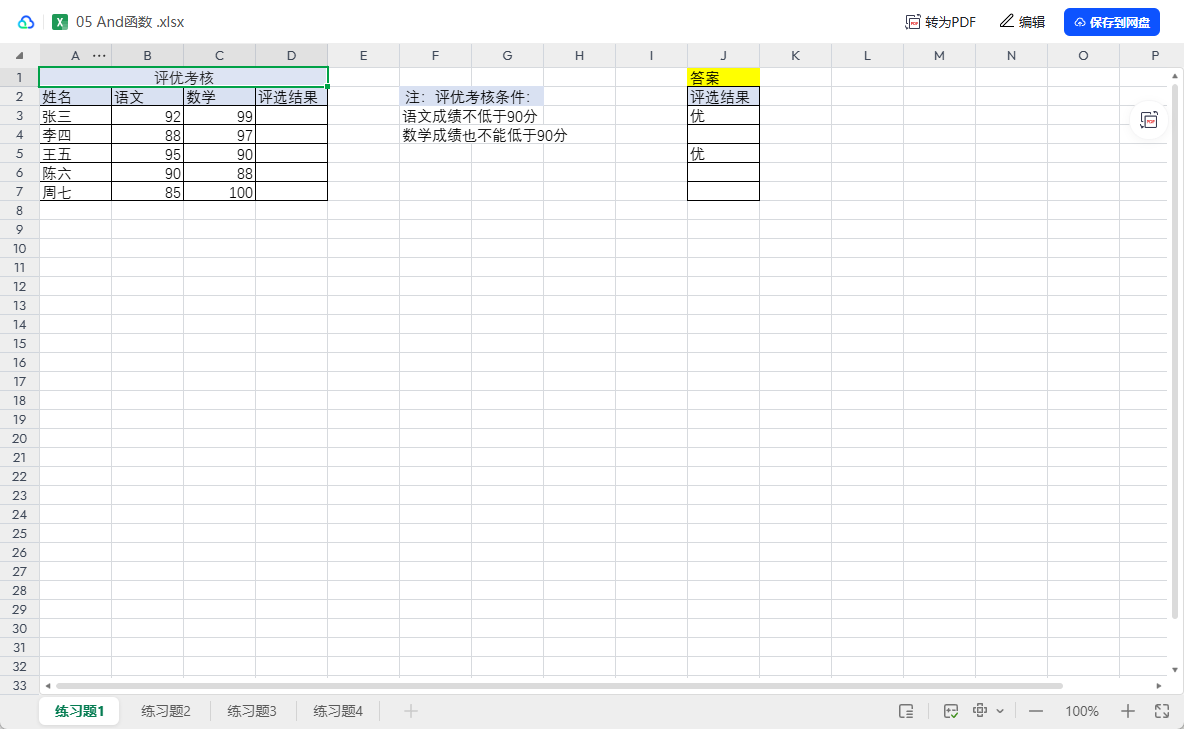Viewport: 1184px width, 729px height.
Task: Toggle full screen mode in status bar
Action: pyautogui.click(x=1163, y=710)
